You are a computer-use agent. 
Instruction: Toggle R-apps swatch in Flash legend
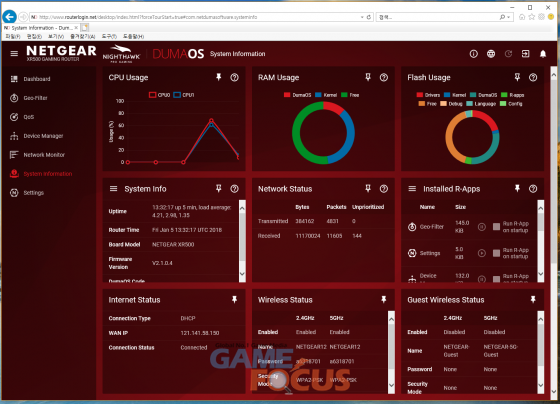(504, 95)
